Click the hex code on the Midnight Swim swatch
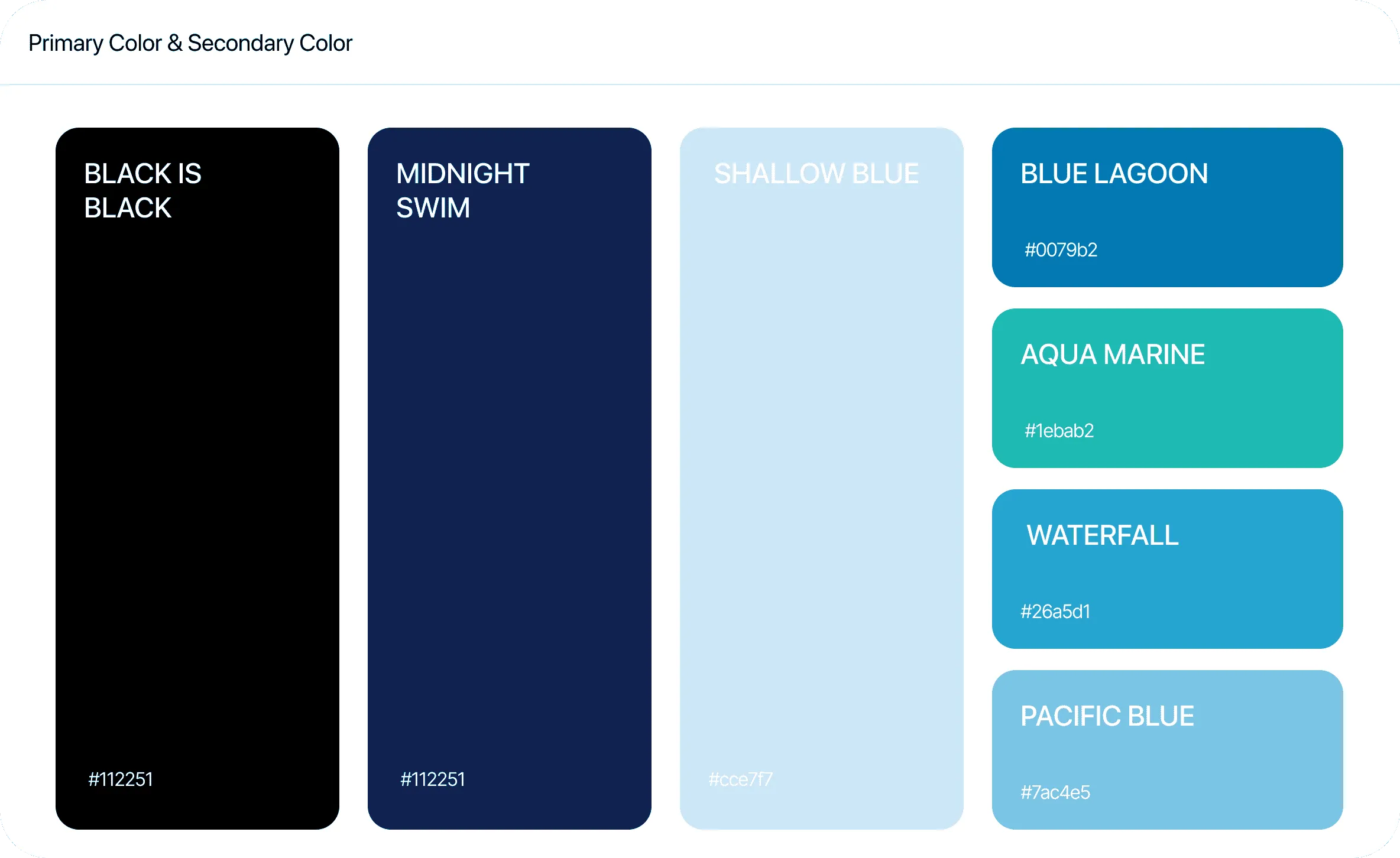This screenshot has height=858, width=1400. pyautogui.click(x=433, y=779)
